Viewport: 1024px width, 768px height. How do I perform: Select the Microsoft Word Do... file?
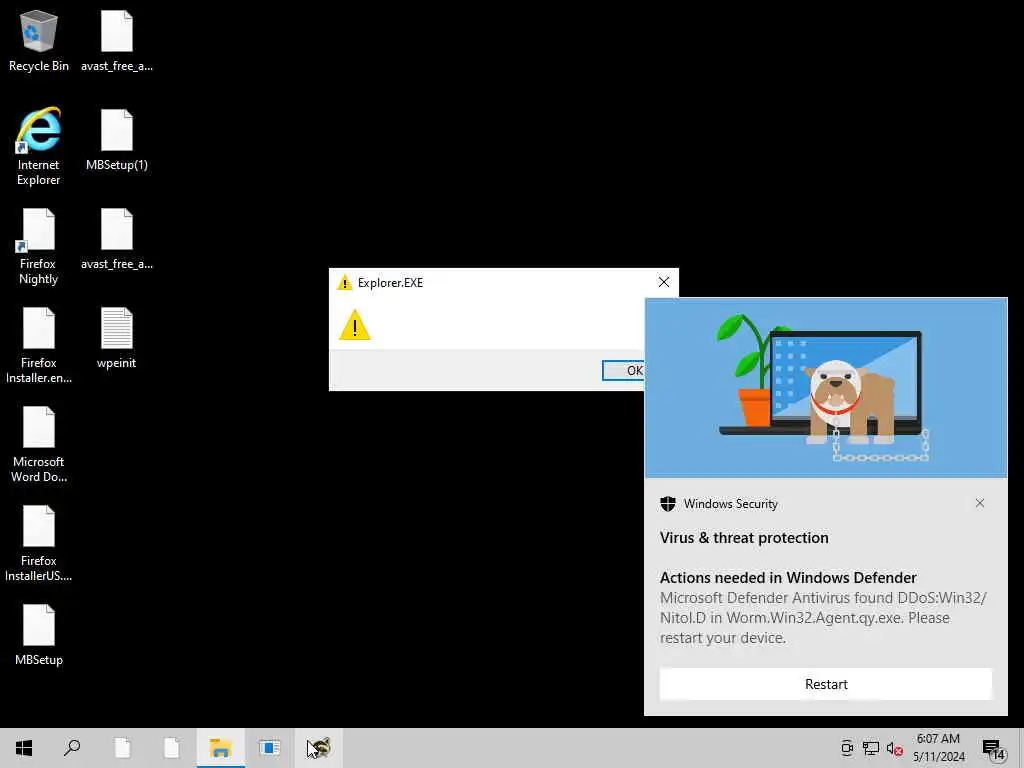pyautogui.click(x=39, y=444)
